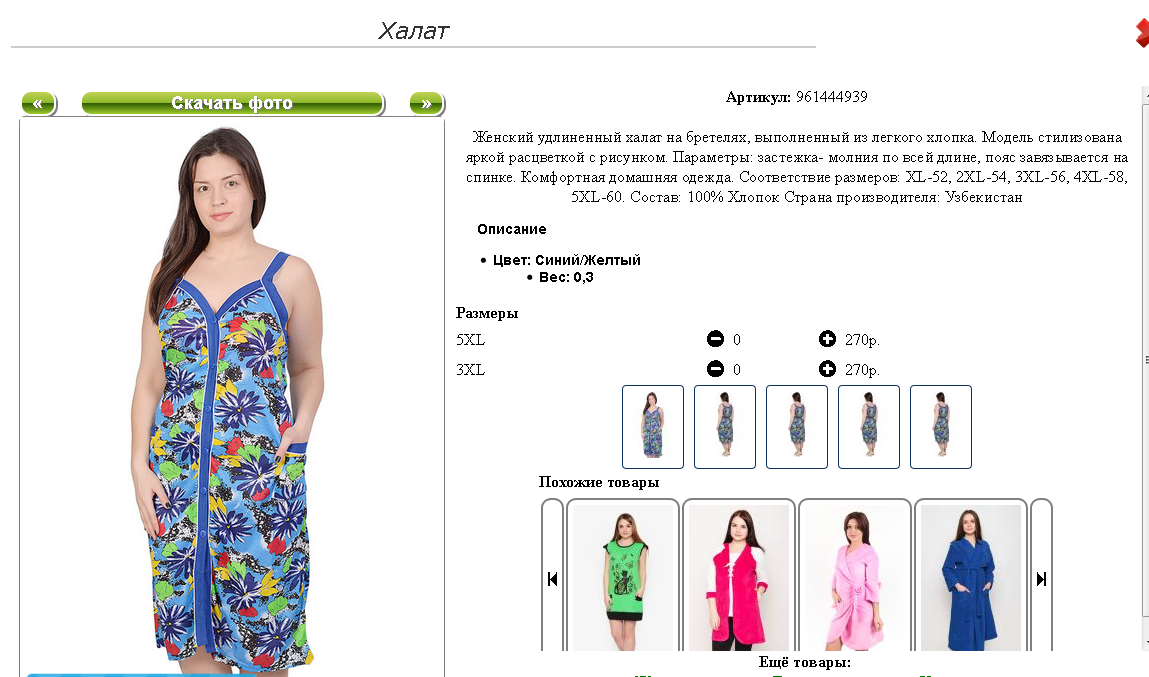
Task: Open the light pink robe similar product
Action: coord(854,577)
